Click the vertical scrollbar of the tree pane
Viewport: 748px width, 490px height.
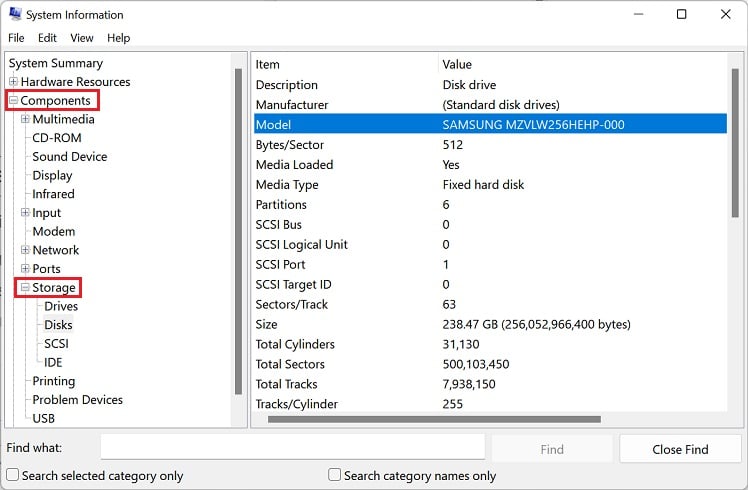pyautogui.click(x=238, y=230)
